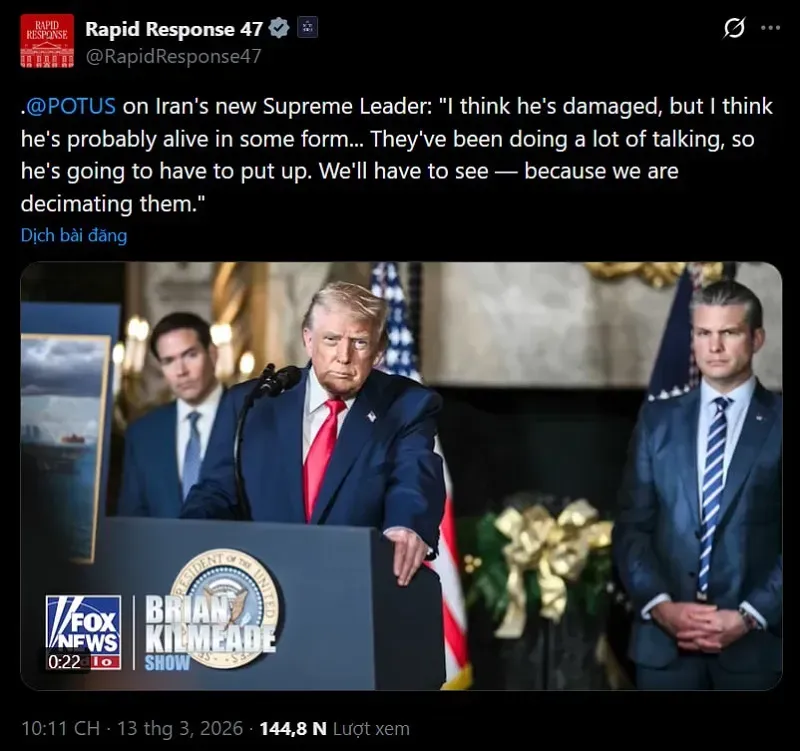Open the Rapid Response 47 profile avatar
This screenshot has width=800, height=751.
coord(47,41)
